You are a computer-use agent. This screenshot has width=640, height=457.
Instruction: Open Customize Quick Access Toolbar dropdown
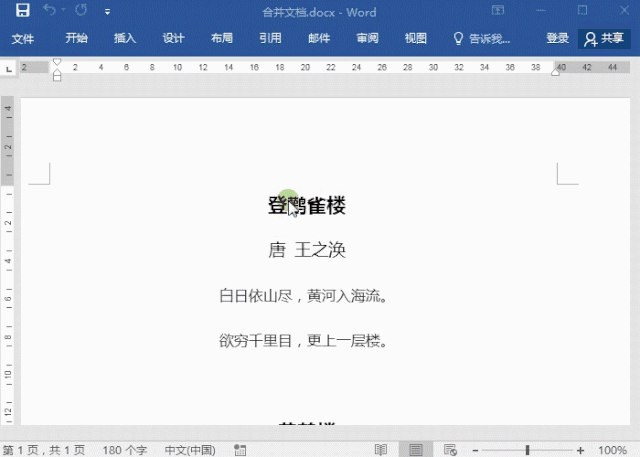(x=107, y=12)
